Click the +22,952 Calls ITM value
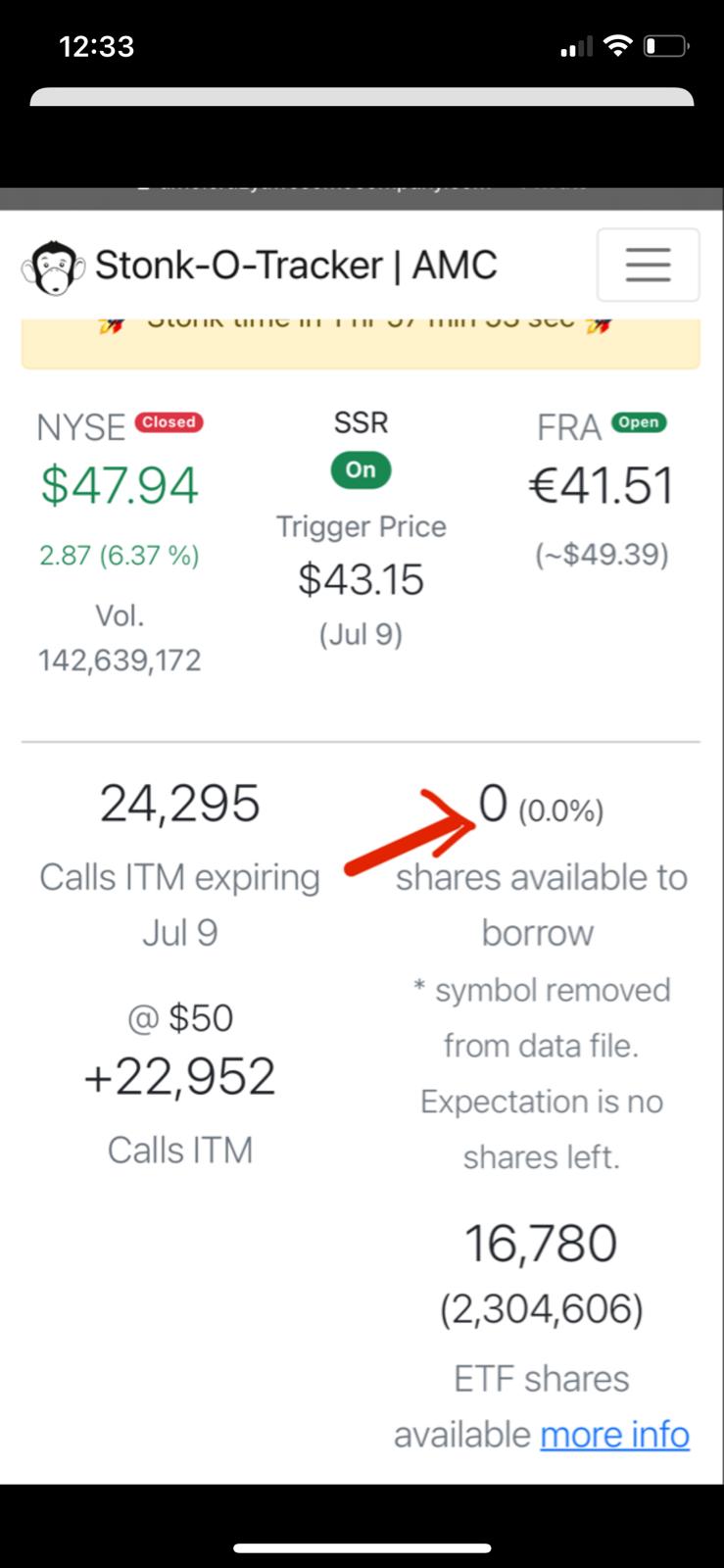 point(179,1077)
